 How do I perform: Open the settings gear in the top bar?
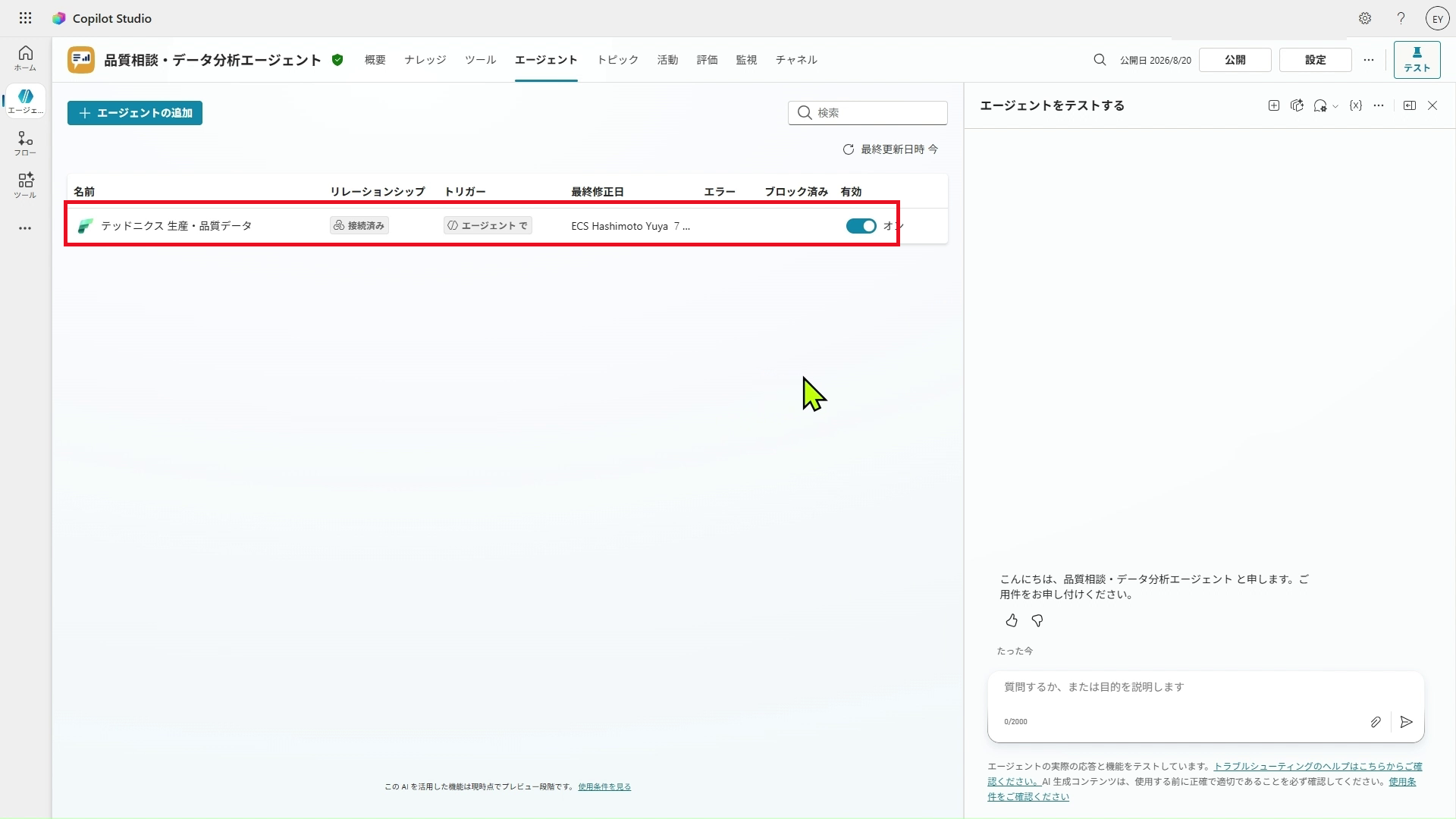1365,18
